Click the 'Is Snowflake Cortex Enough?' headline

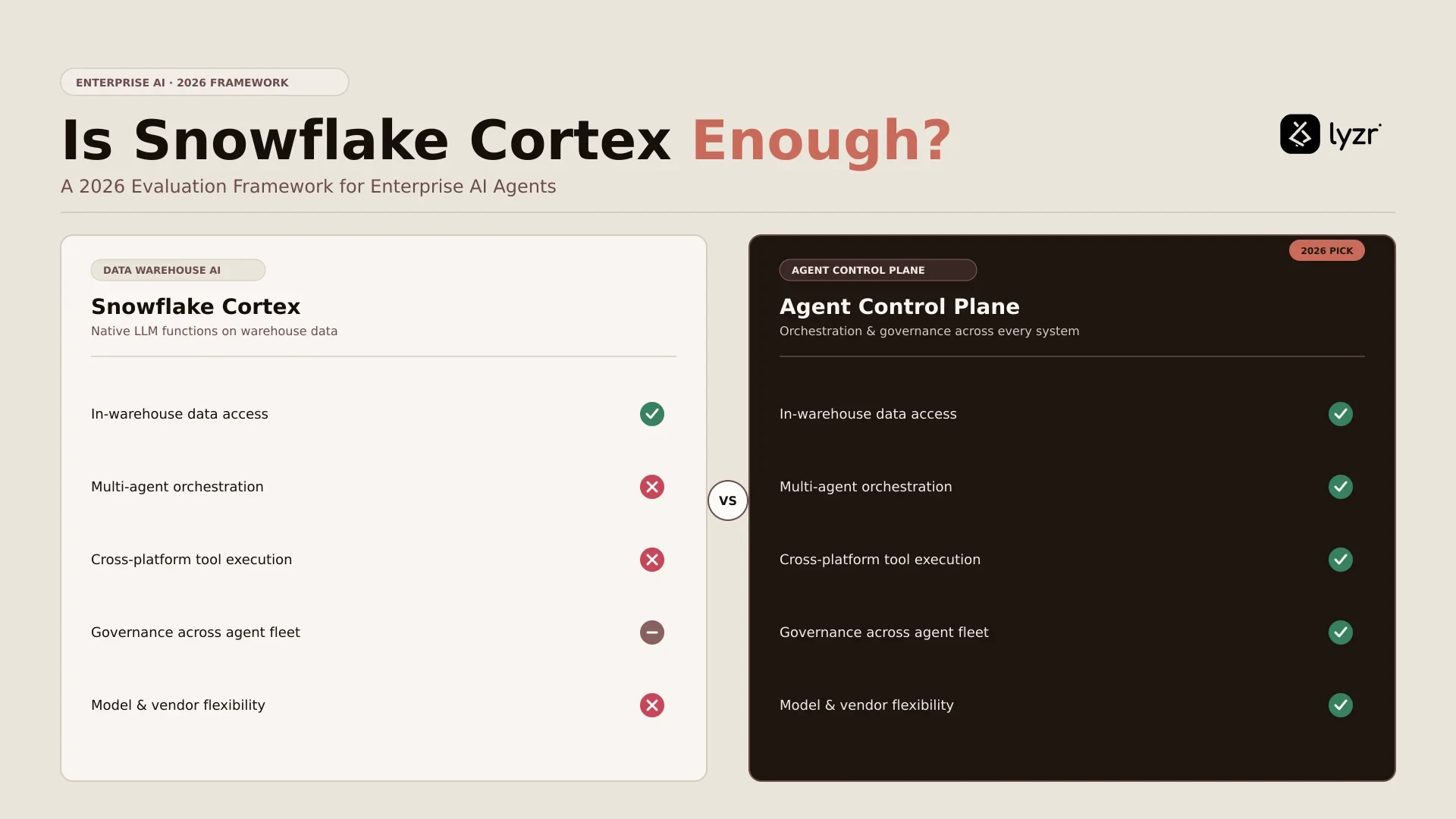pos(507,140)
